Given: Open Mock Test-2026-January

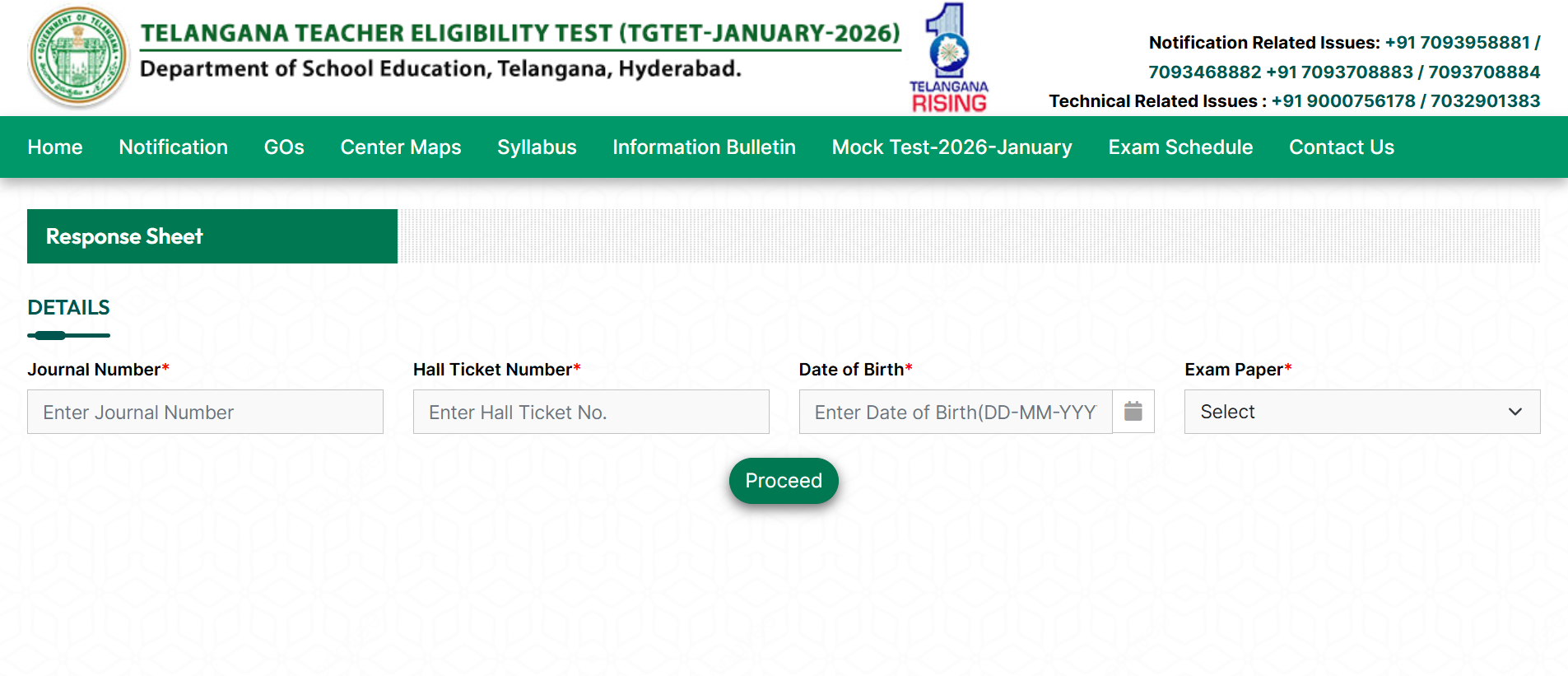Looking at the screenshot, I should pos(952,147).
